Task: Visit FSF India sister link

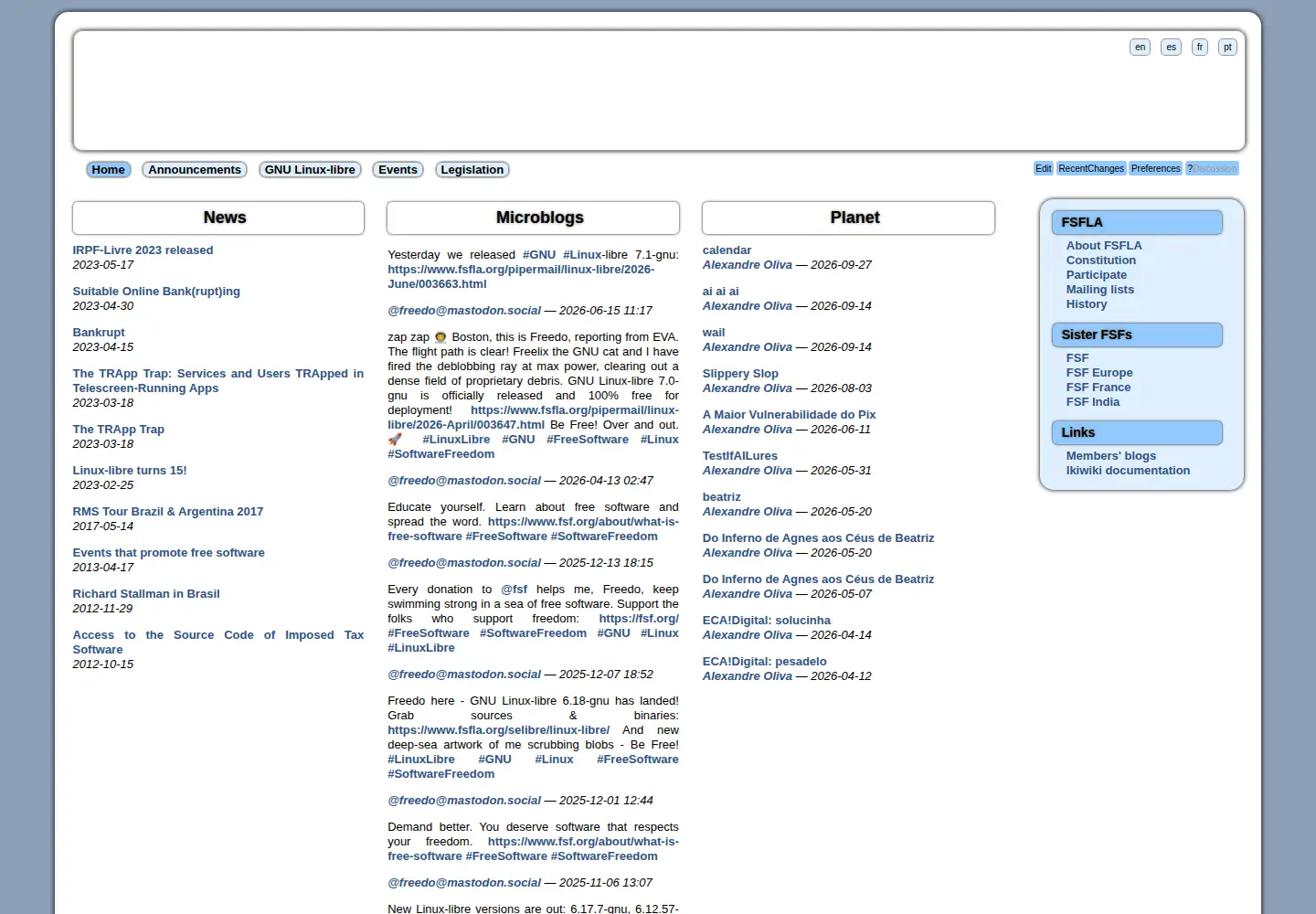Action: pyautogui.click(x=1092, y=401)
